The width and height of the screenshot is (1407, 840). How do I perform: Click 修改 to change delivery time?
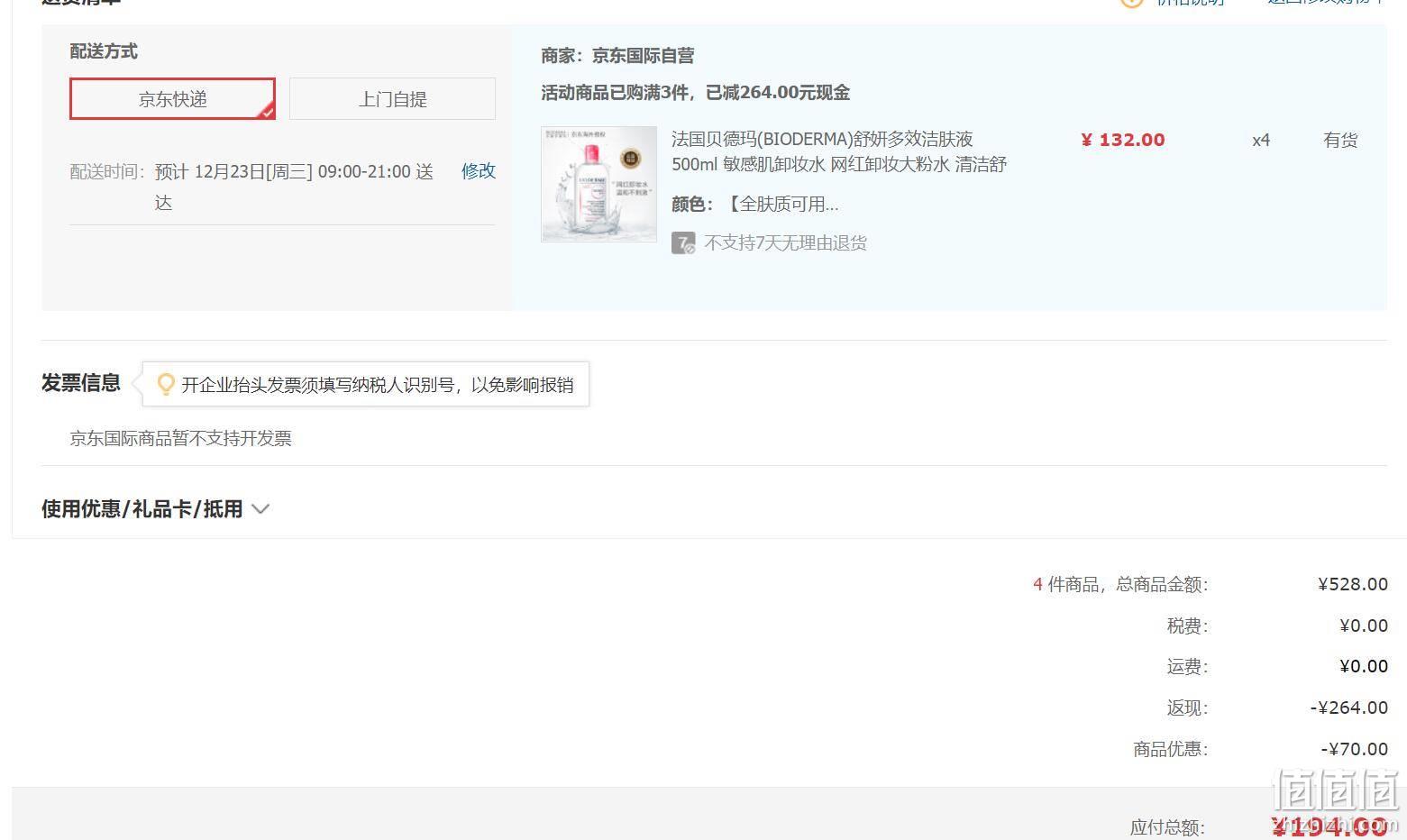click(479, 170)
